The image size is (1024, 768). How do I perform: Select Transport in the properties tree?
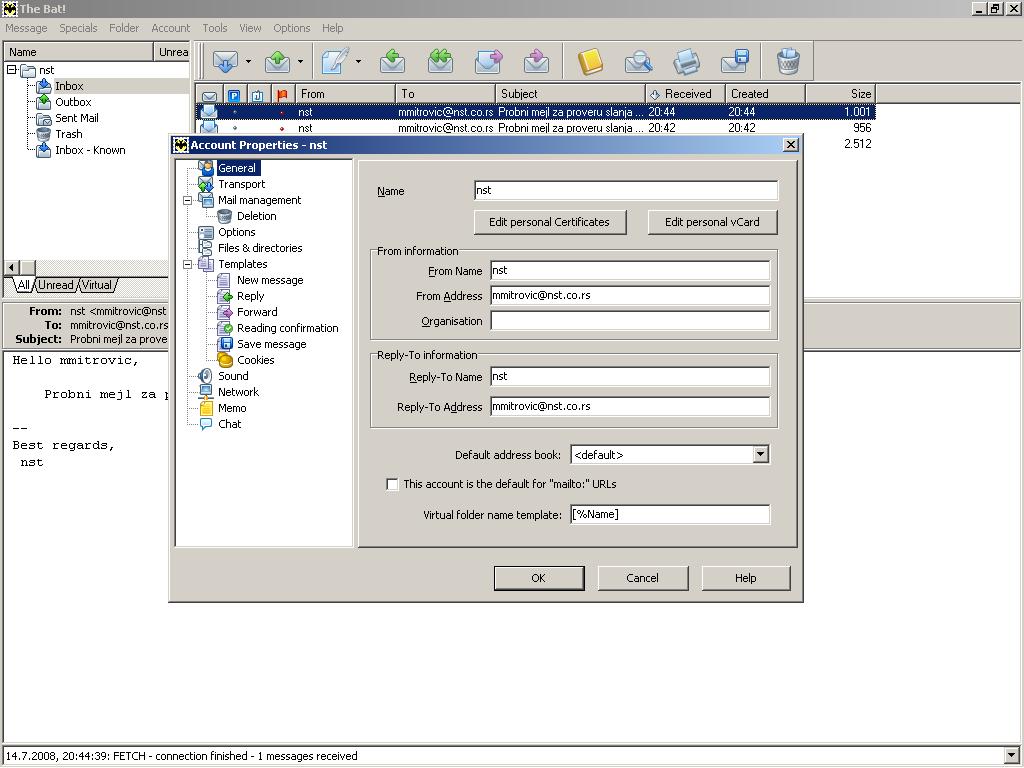coord(241,184)
